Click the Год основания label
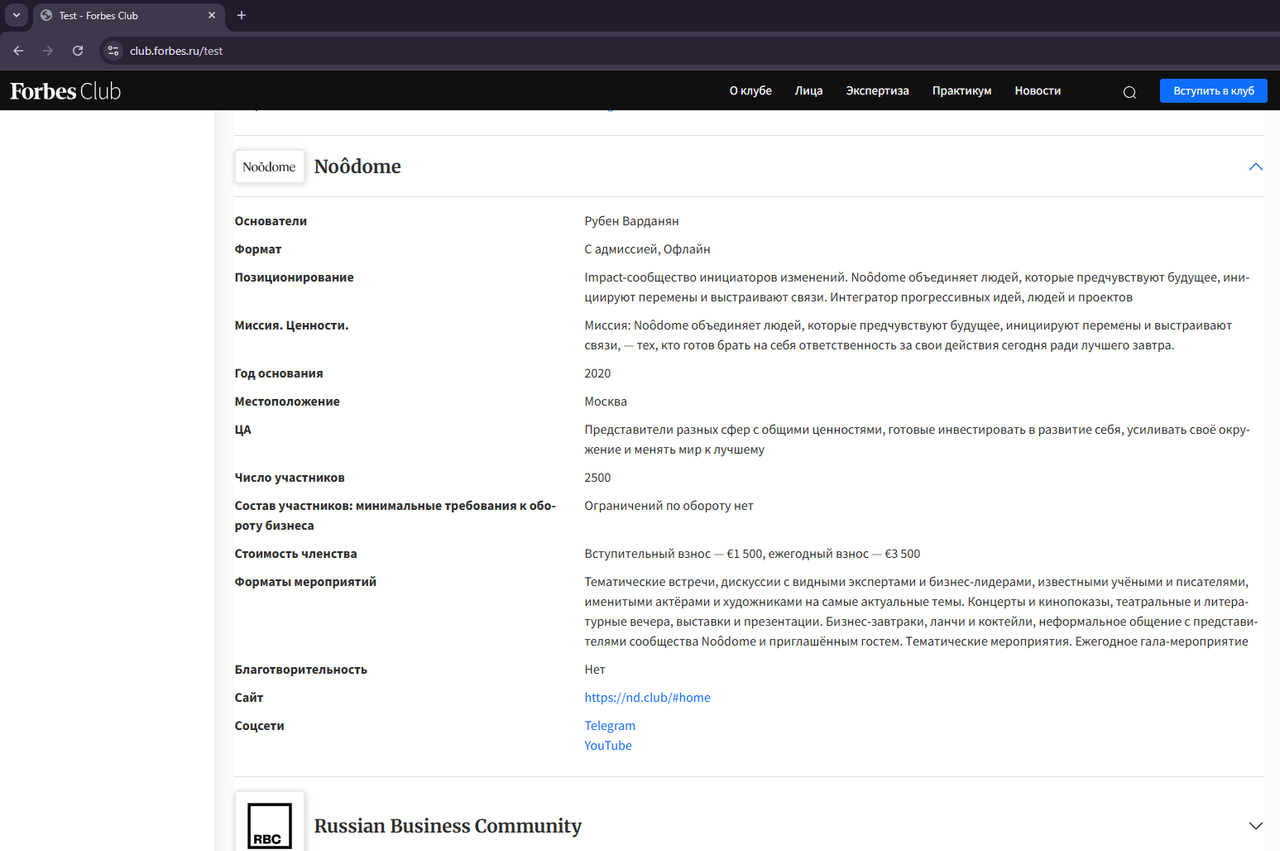The height and width of the screenshot is (851, 1280). tap(279, 374)
